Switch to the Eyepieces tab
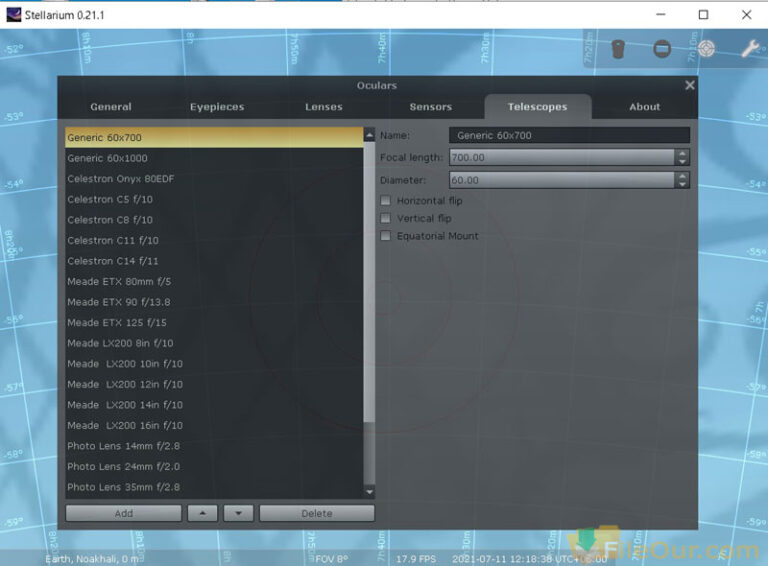The image size is (768, 566). click(217, 107)
